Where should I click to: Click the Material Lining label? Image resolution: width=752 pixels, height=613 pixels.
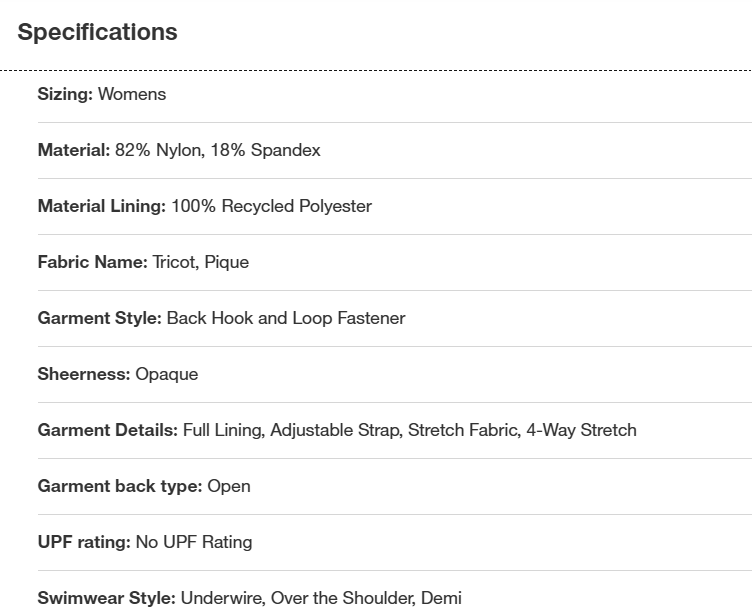[x=101, y=206]
